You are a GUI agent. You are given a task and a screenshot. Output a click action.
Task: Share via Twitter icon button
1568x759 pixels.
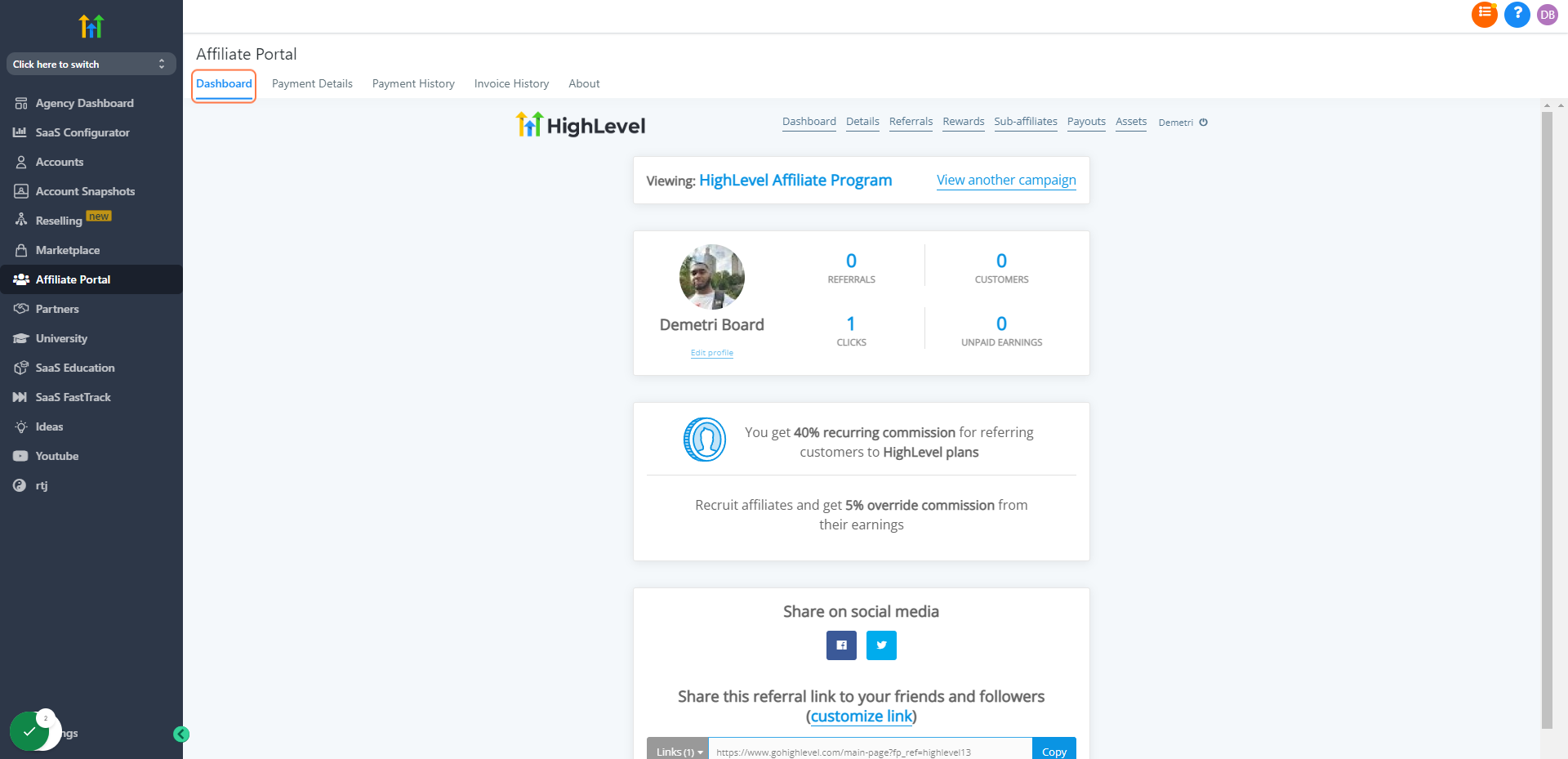(881, 645)
